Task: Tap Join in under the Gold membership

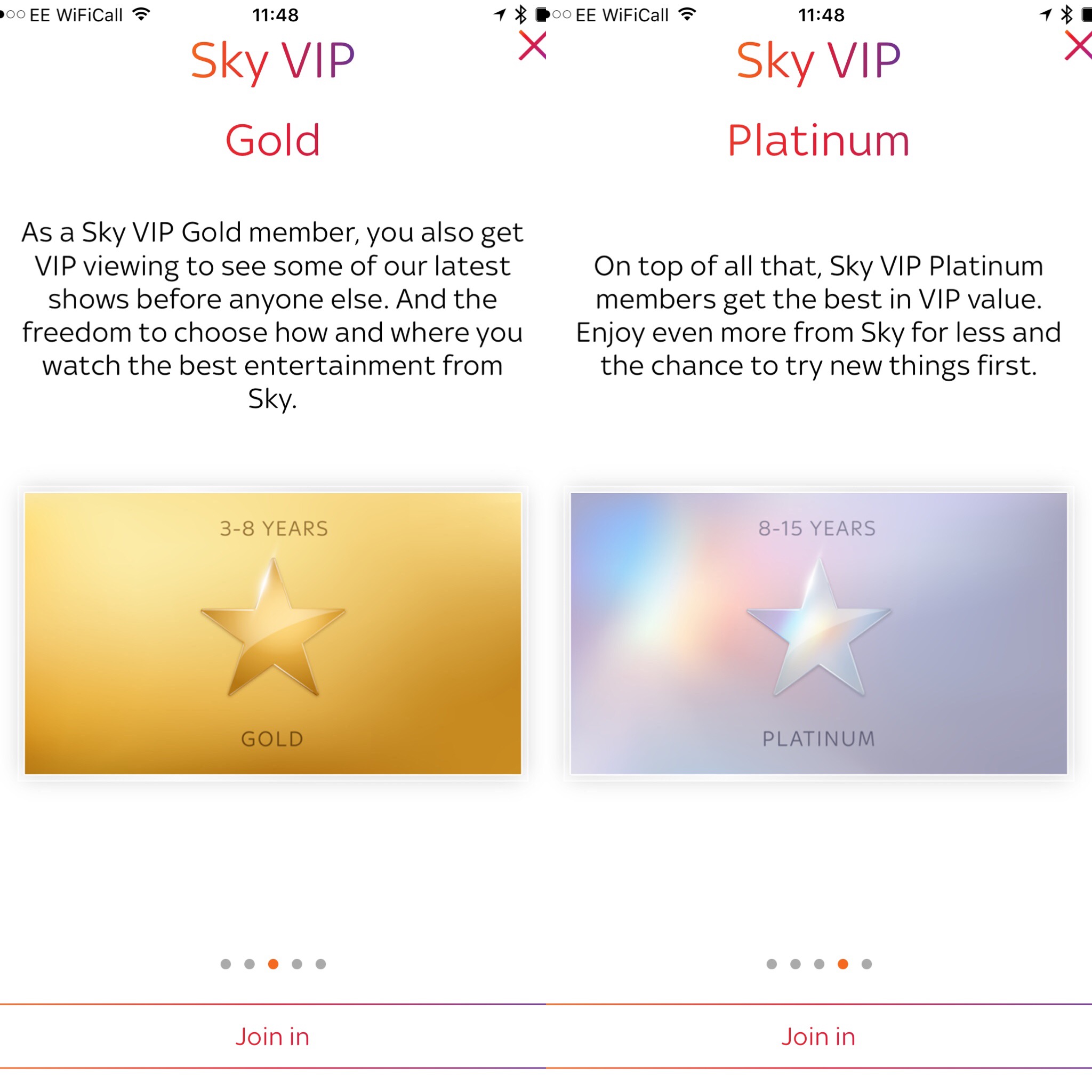Action: pos(273,1037)
